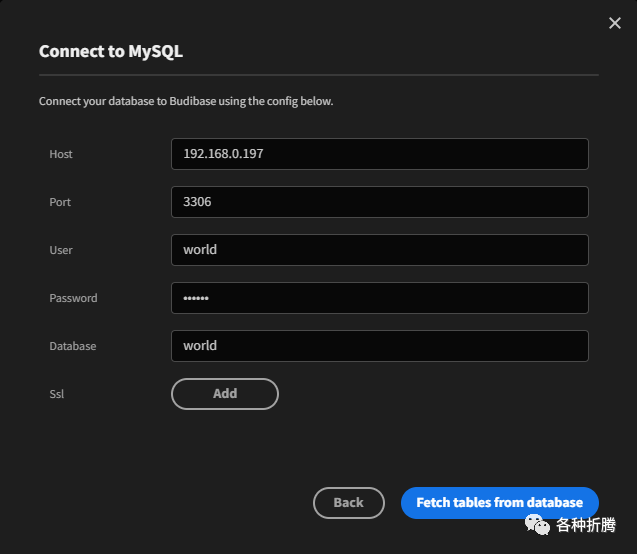Click the User label

(x=61, y=250)
